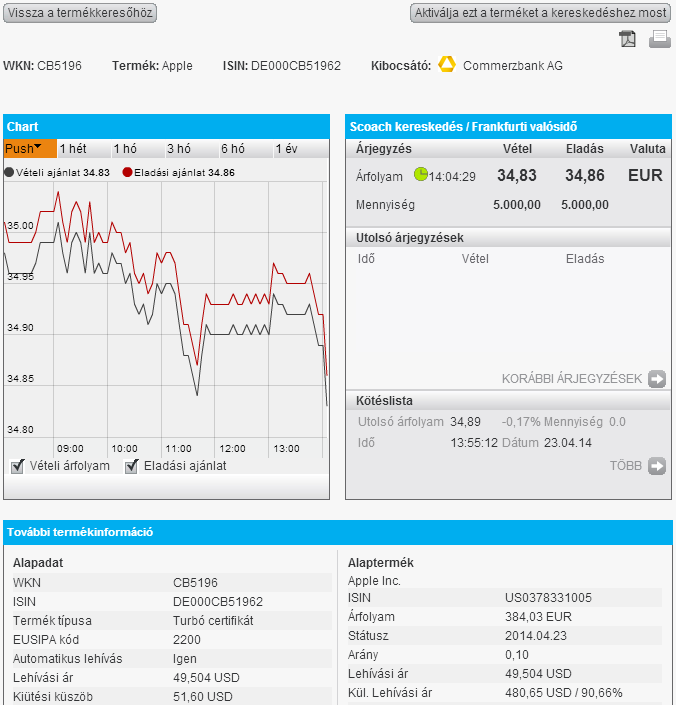Viewport: 676px width, 705px height.
Task: Click the Alaptermék section heading
Action: [x=381, y=563]
